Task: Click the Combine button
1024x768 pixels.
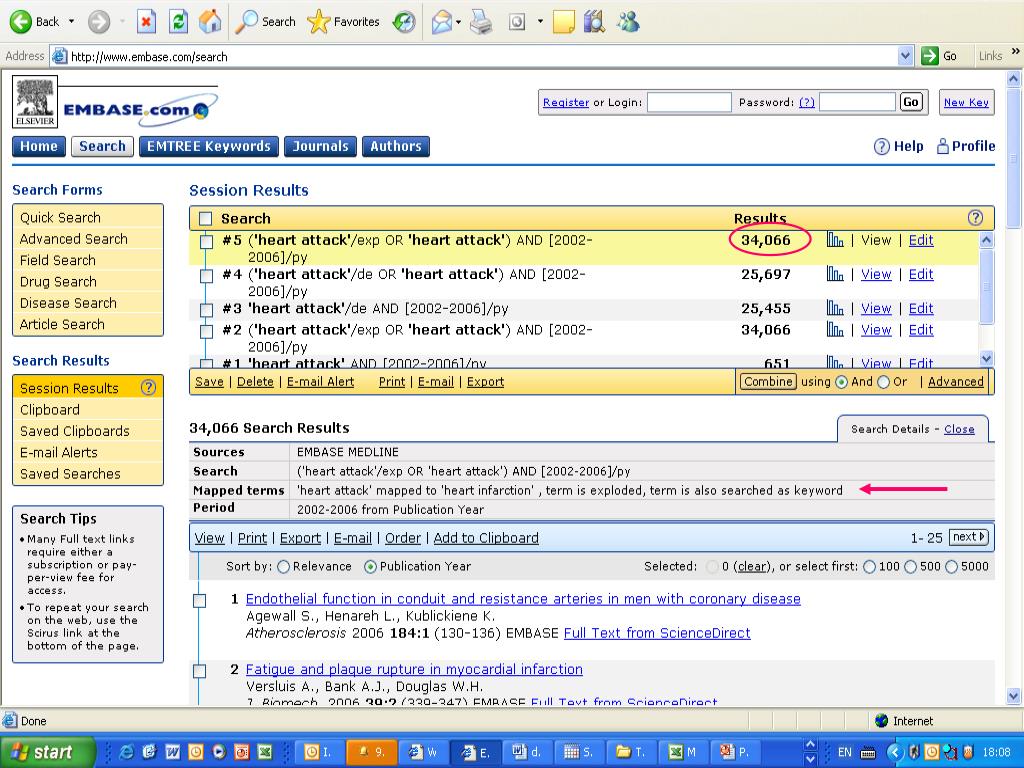Action: pos(768,381)
